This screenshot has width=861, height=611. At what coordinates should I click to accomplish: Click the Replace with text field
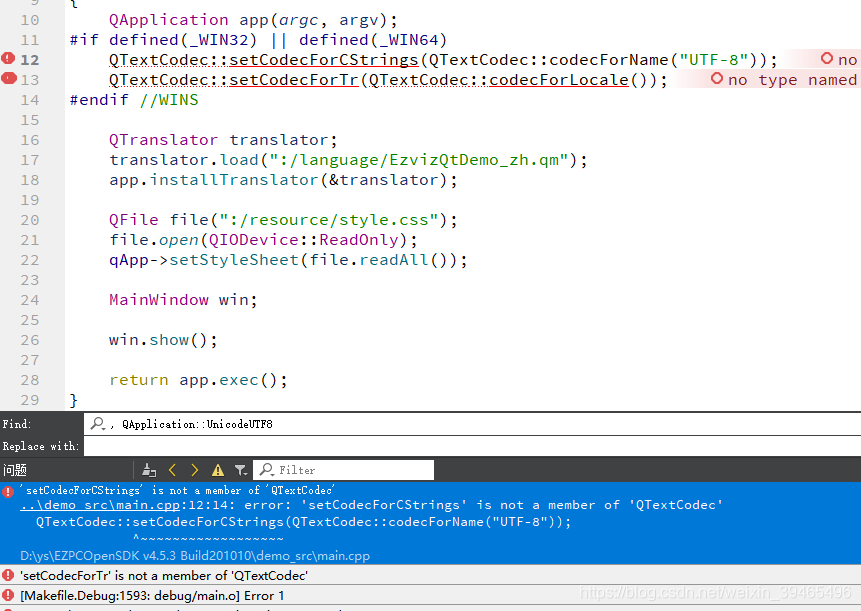(472, 446)
